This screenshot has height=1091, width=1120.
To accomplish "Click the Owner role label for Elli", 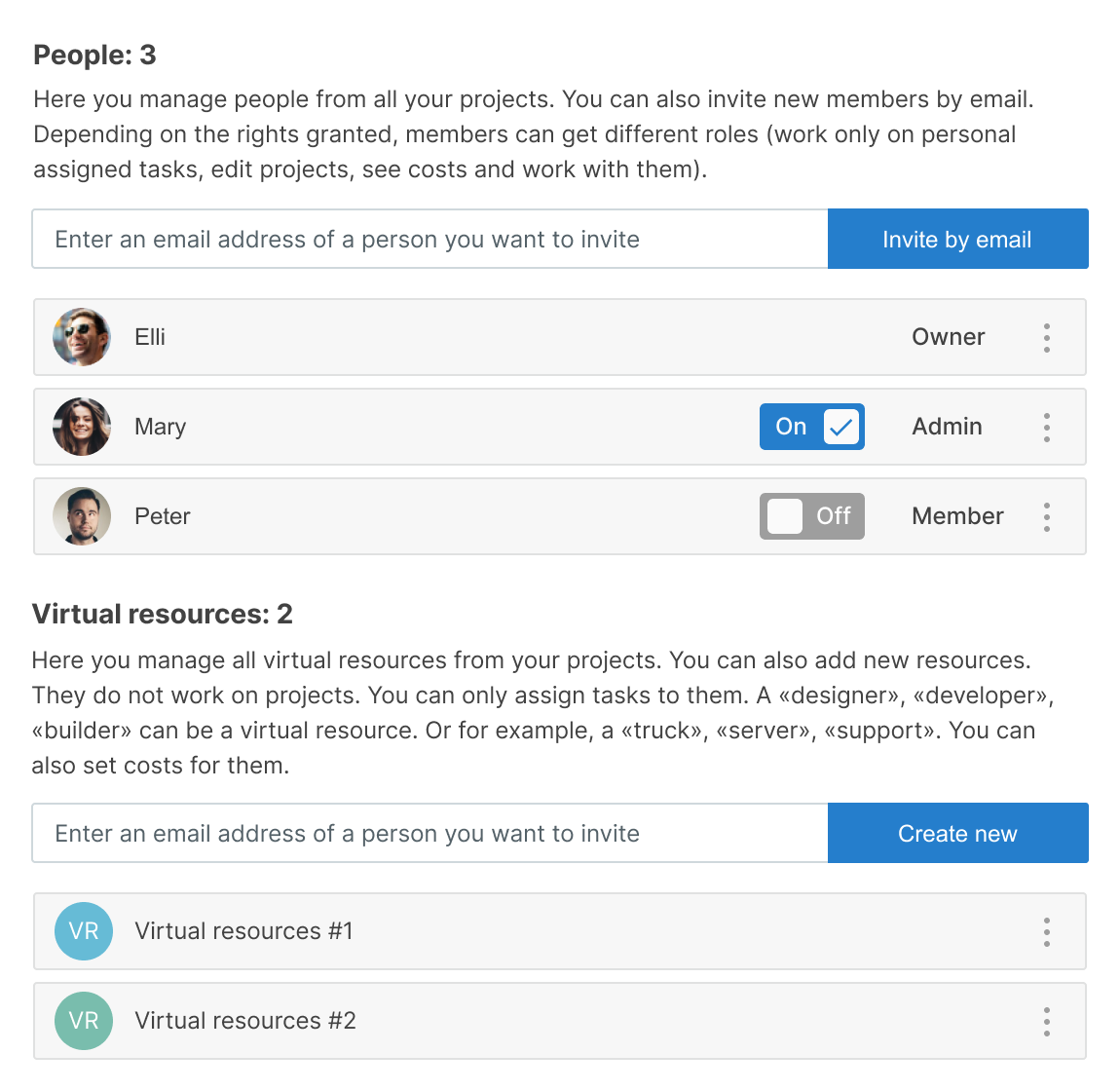I will [947, 337].
